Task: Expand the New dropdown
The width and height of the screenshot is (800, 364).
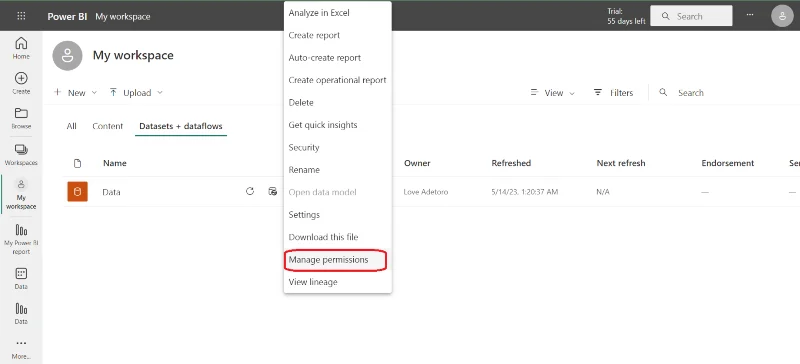Action: [x=76, y=93]
